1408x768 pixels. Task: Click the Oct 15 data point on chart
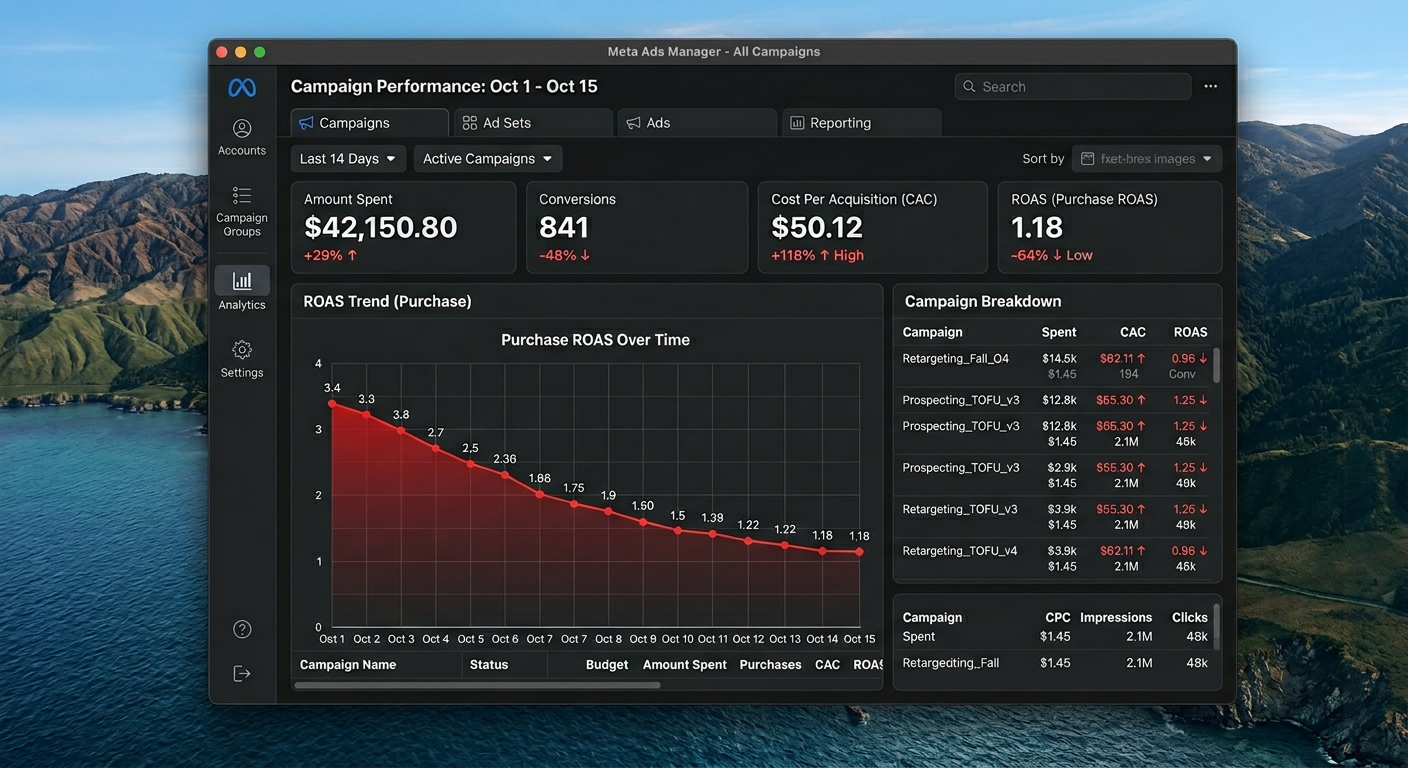pos(859,552)
